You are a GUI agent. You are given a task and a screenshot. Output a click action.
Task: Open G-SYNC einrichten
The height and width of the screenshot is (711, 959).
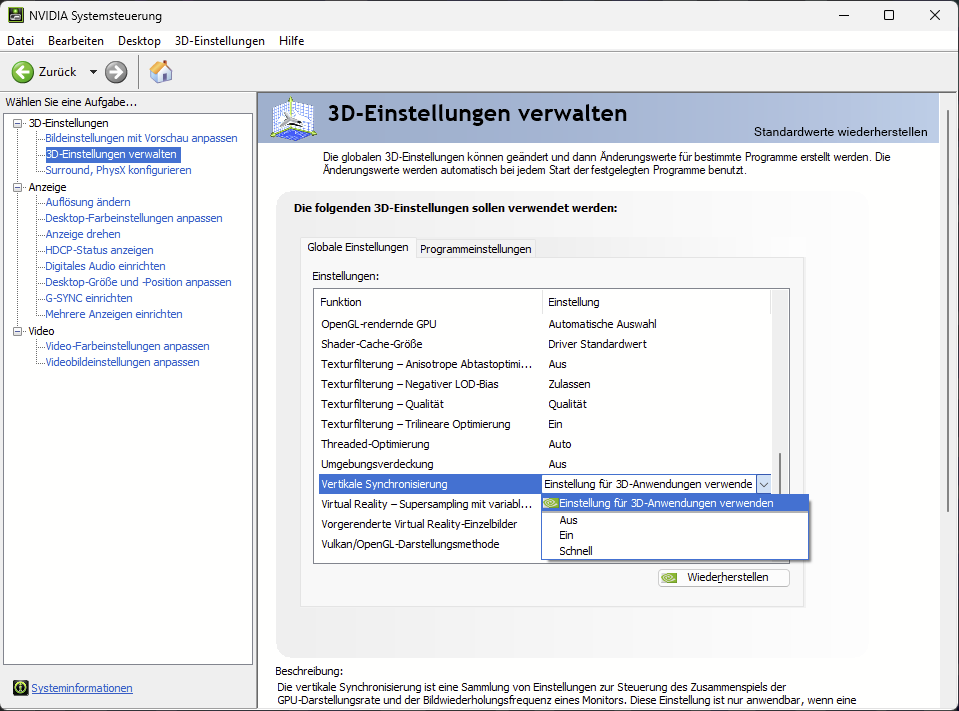click(89, 298)
